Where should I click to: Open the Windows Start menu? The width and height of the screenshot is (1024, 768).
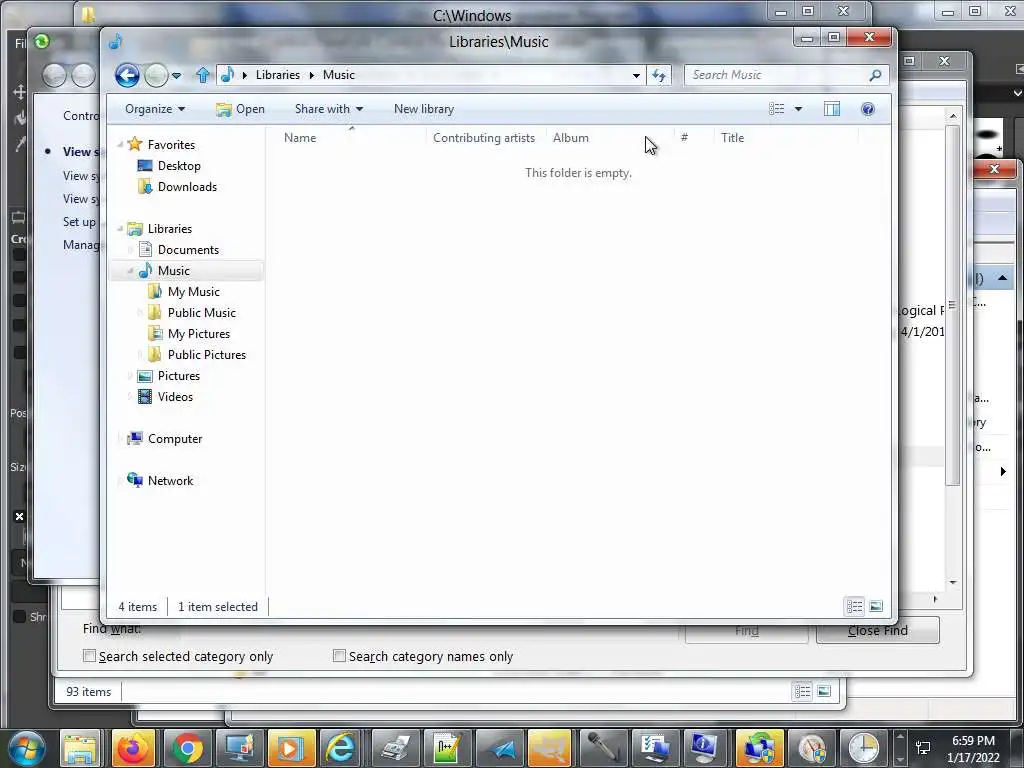coord(26,748)
